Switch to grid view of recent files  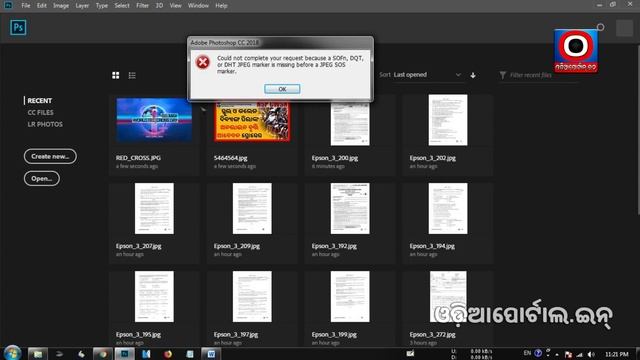tap(116, 76)
